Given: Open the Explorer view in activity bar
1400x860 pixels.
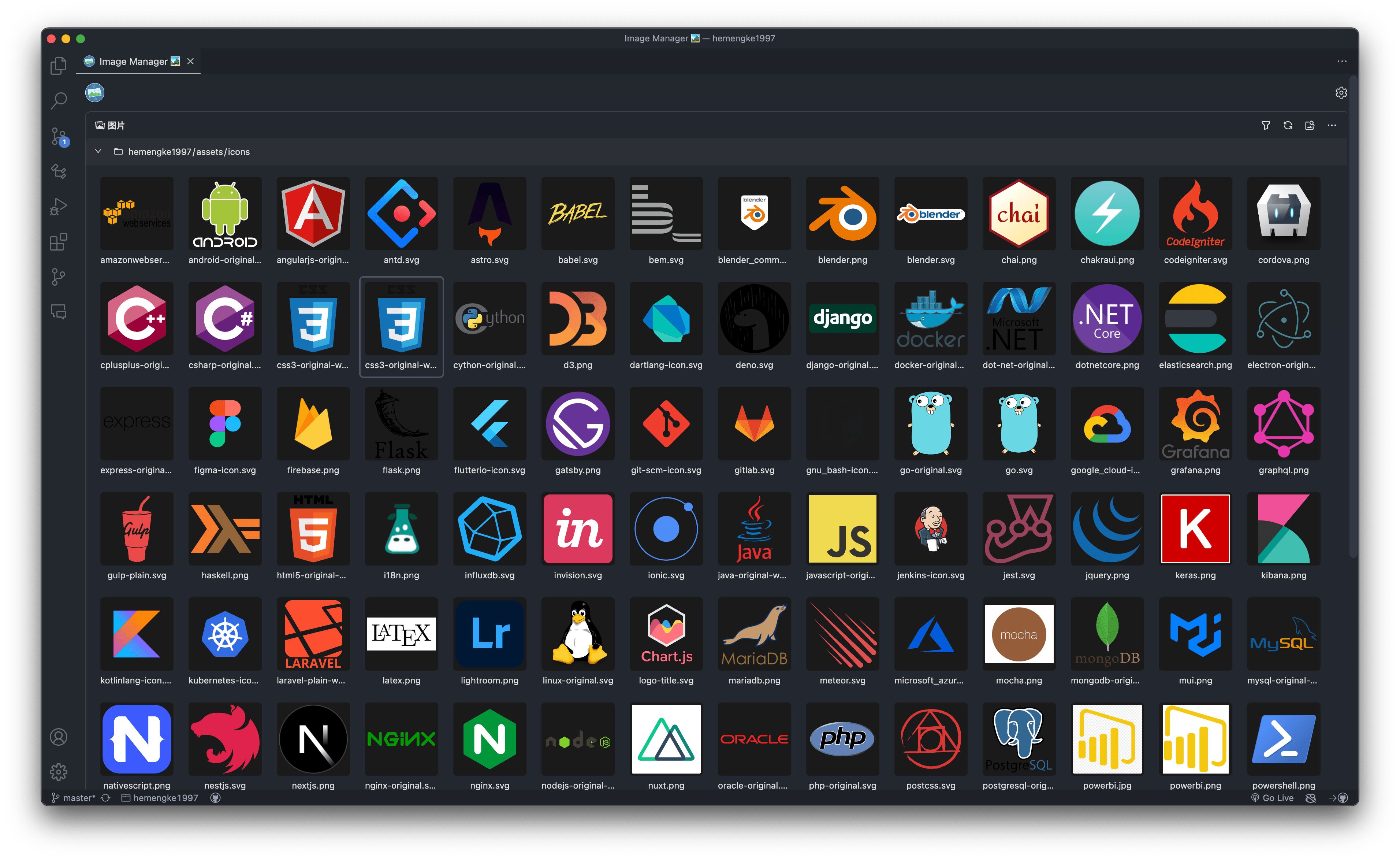Looking at the screenshot, I should point(59,66).
